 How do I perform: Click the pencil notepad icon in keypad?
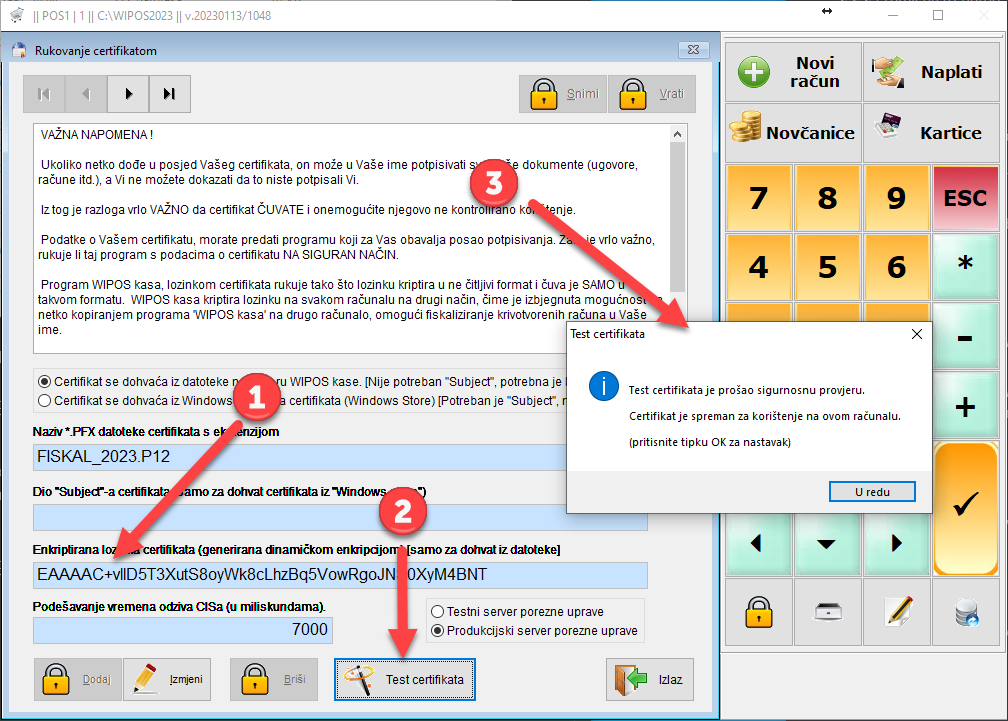point(896,613)
